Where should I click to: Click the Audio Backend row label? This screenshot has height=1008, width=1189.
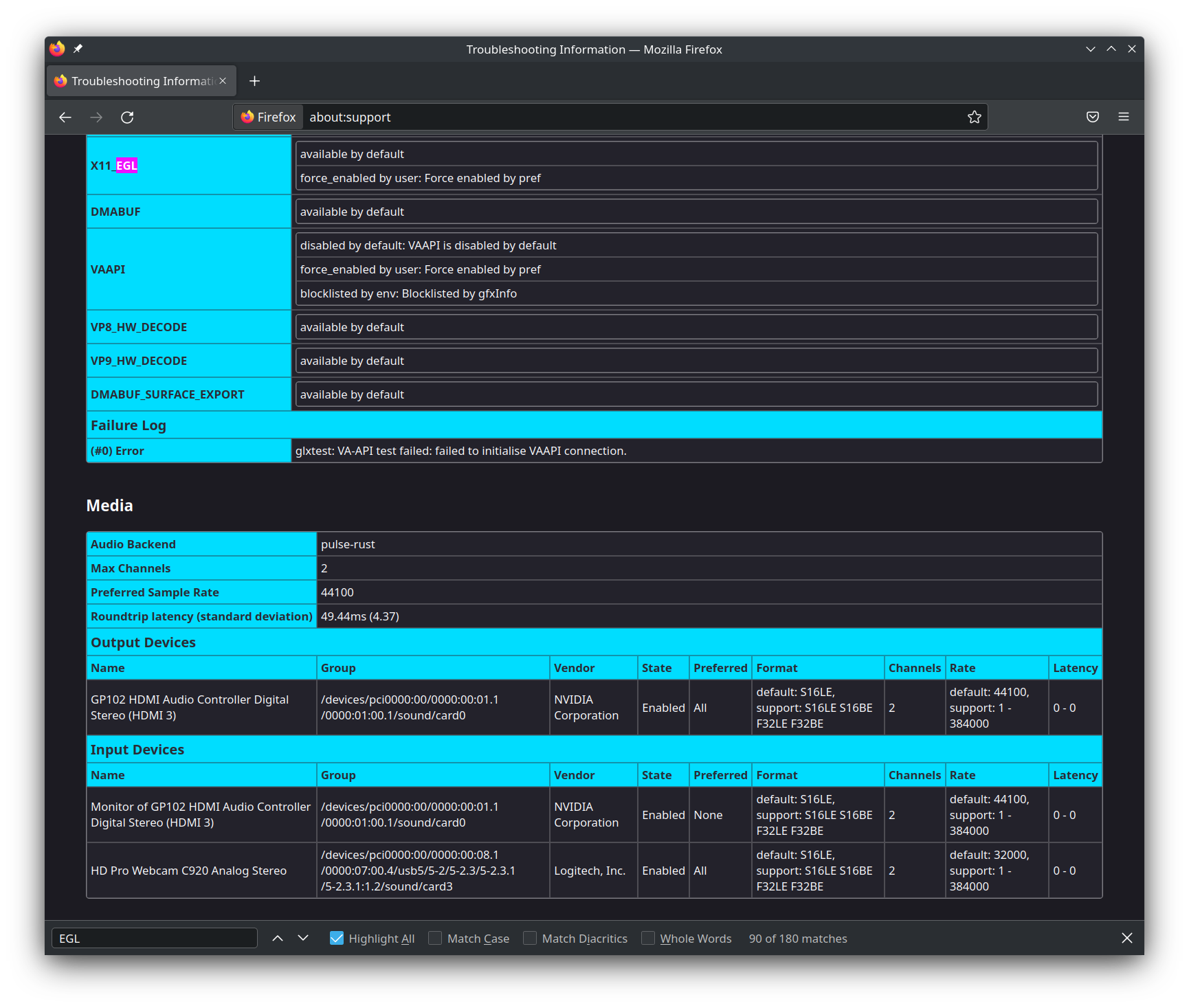click(133, 544)
